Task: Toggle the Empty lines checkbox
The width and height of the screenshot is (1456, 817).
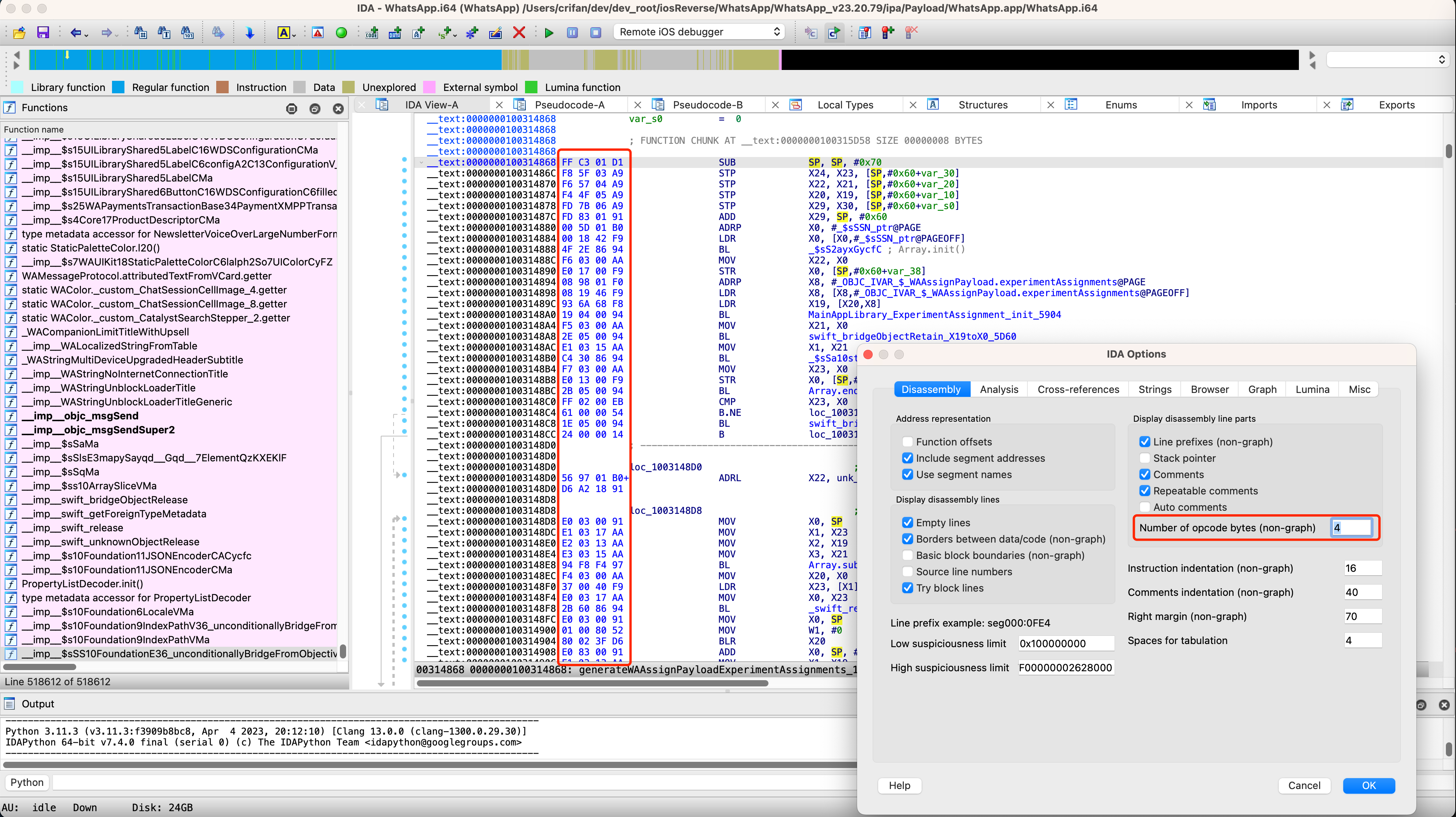Action: pyautogui.click(x=907, y=523)
